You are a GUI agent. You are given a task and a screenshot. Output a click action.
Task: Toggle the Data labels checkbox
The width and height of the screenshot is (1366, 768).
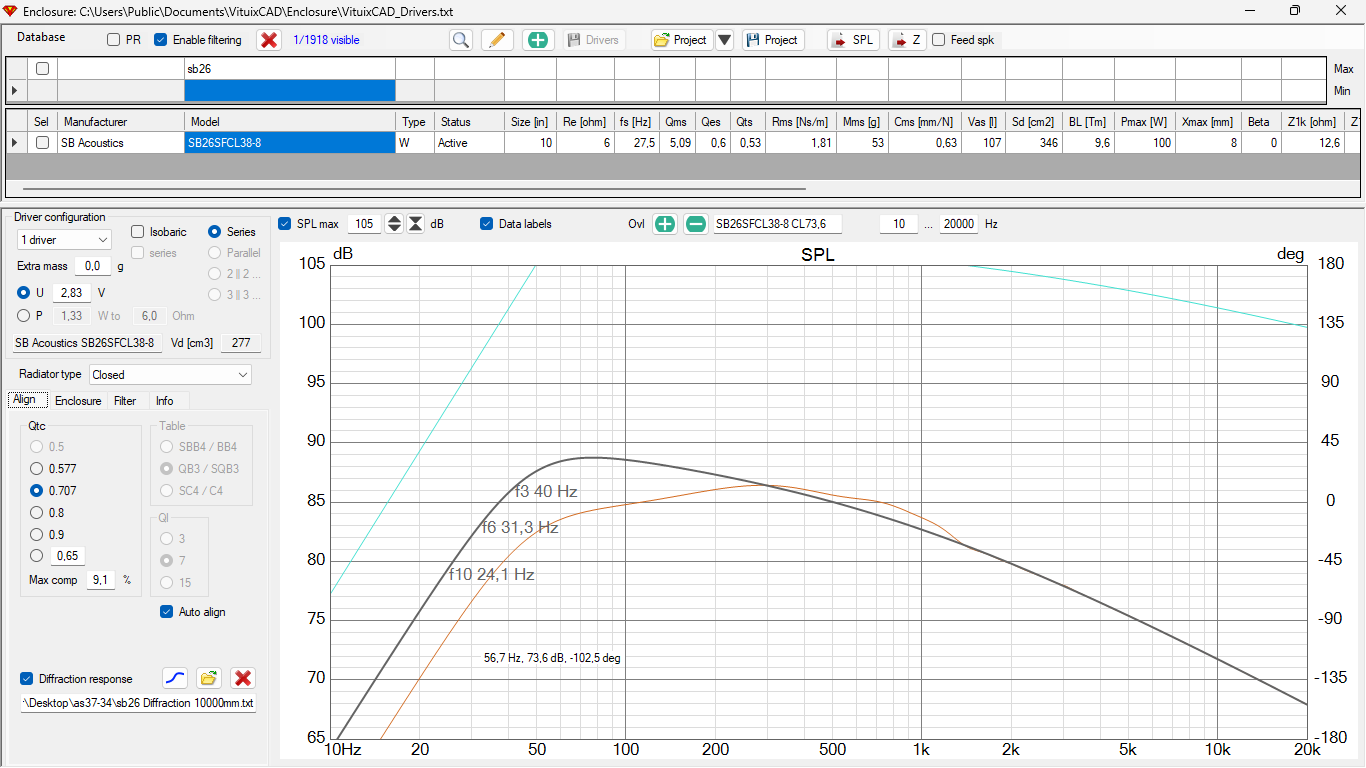pyautogui.click(x=487, y=224)
